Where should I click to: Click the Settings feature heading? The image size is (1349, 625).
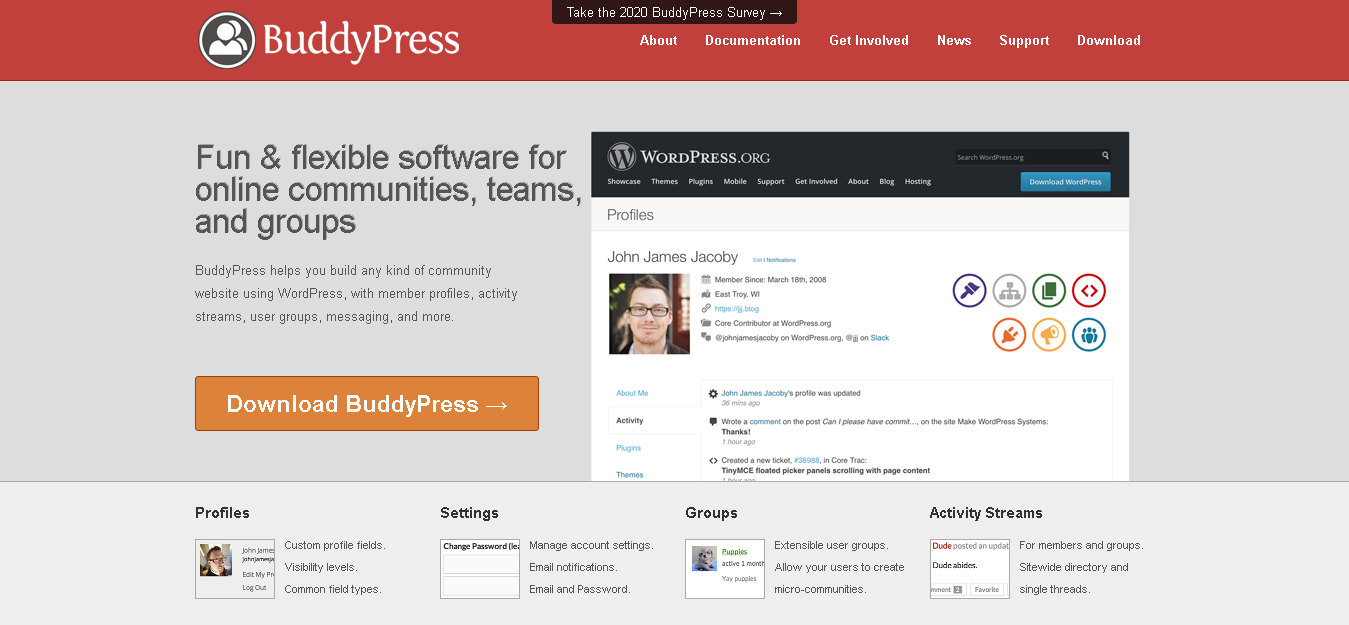[469, 513]
